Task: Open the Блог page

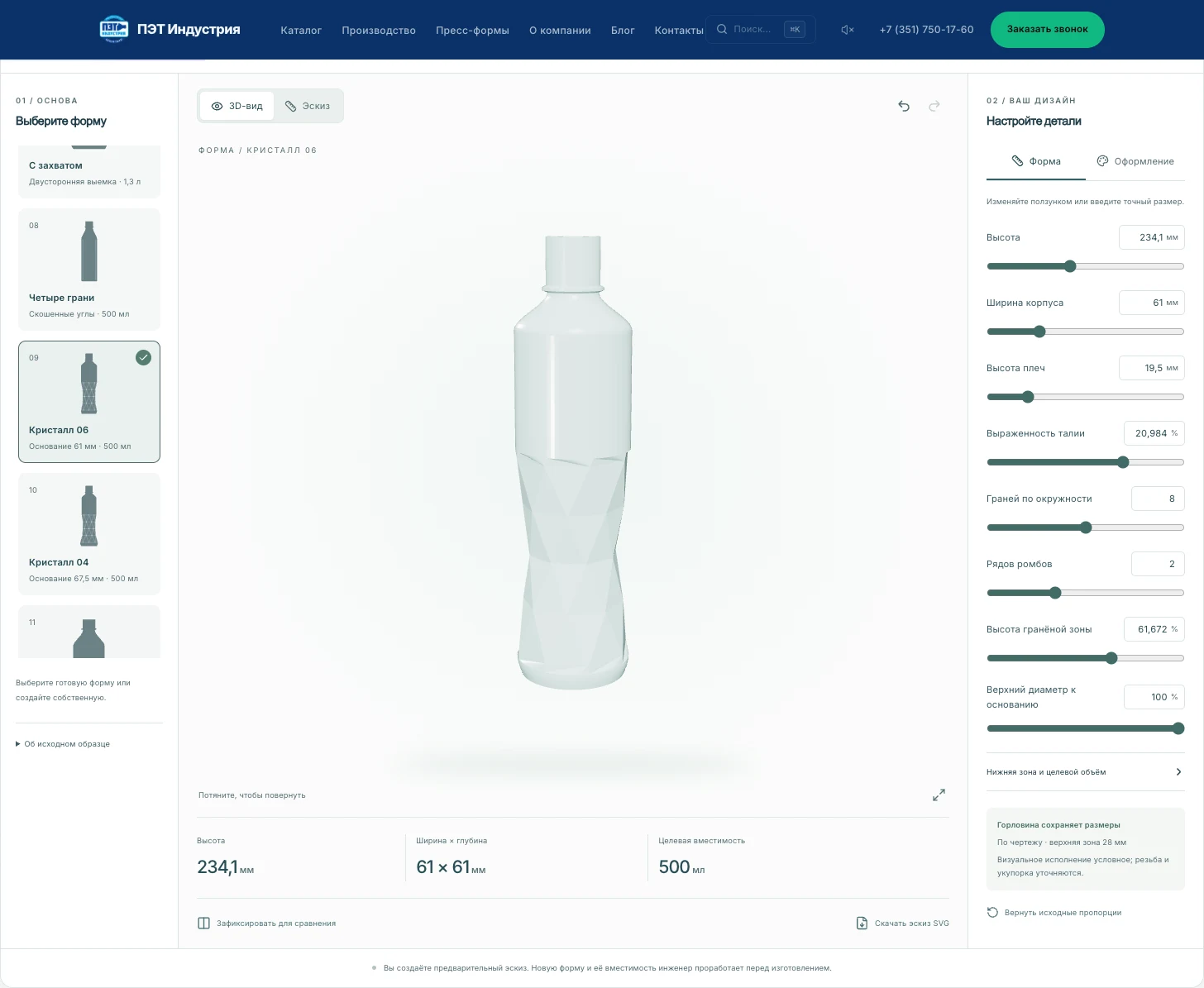Action: click(623, 30)
